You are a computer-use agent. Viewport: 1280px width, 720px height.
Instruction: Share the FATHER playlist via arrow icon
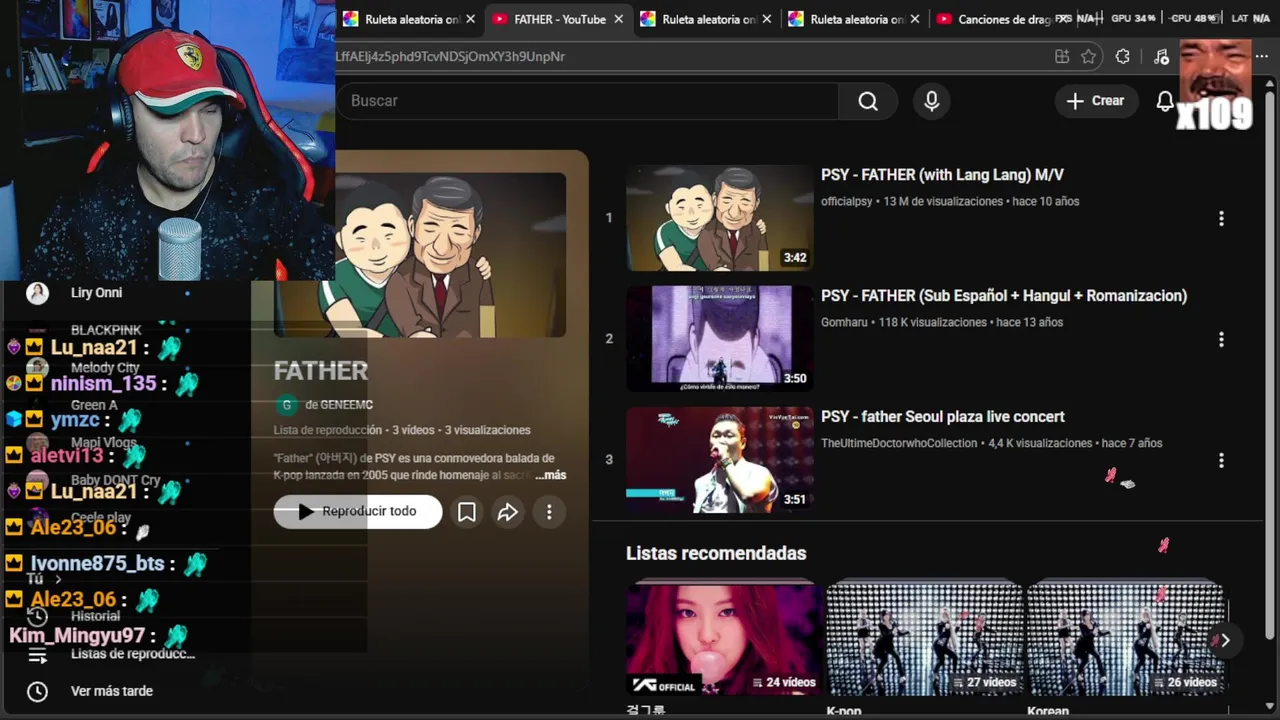pyautogui.click(x=508, y=512)
